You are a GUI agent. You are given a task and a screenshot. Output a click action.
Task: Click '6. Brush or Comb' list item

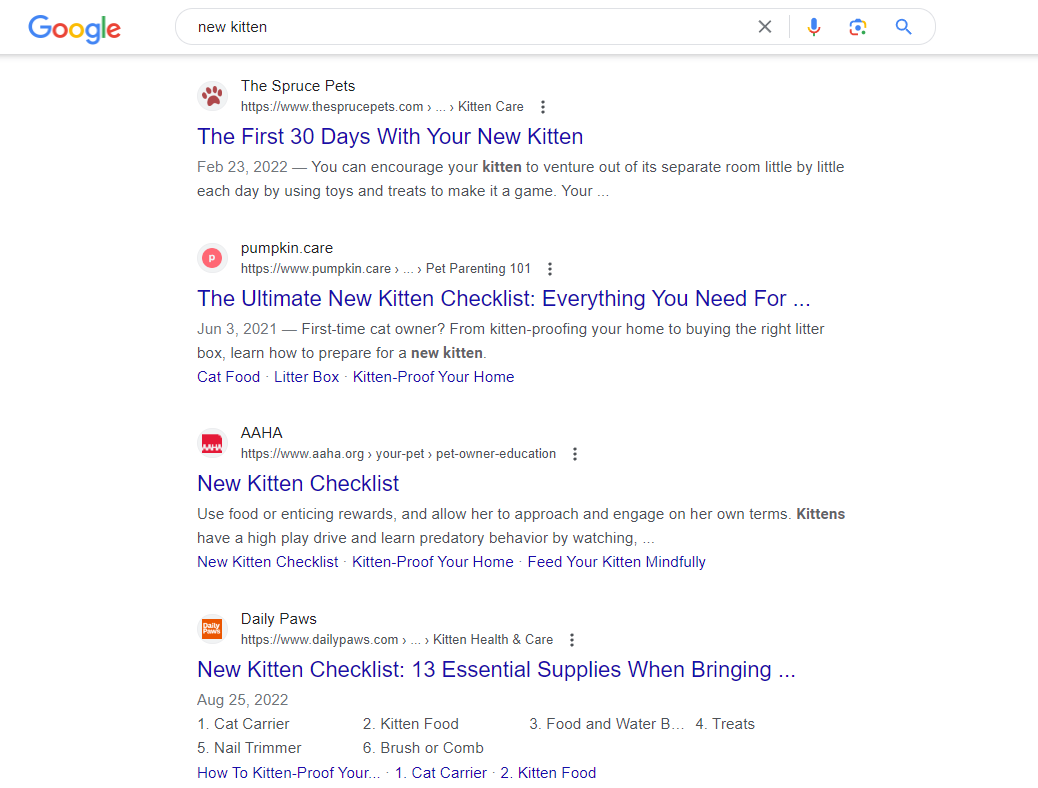(423, 748)
